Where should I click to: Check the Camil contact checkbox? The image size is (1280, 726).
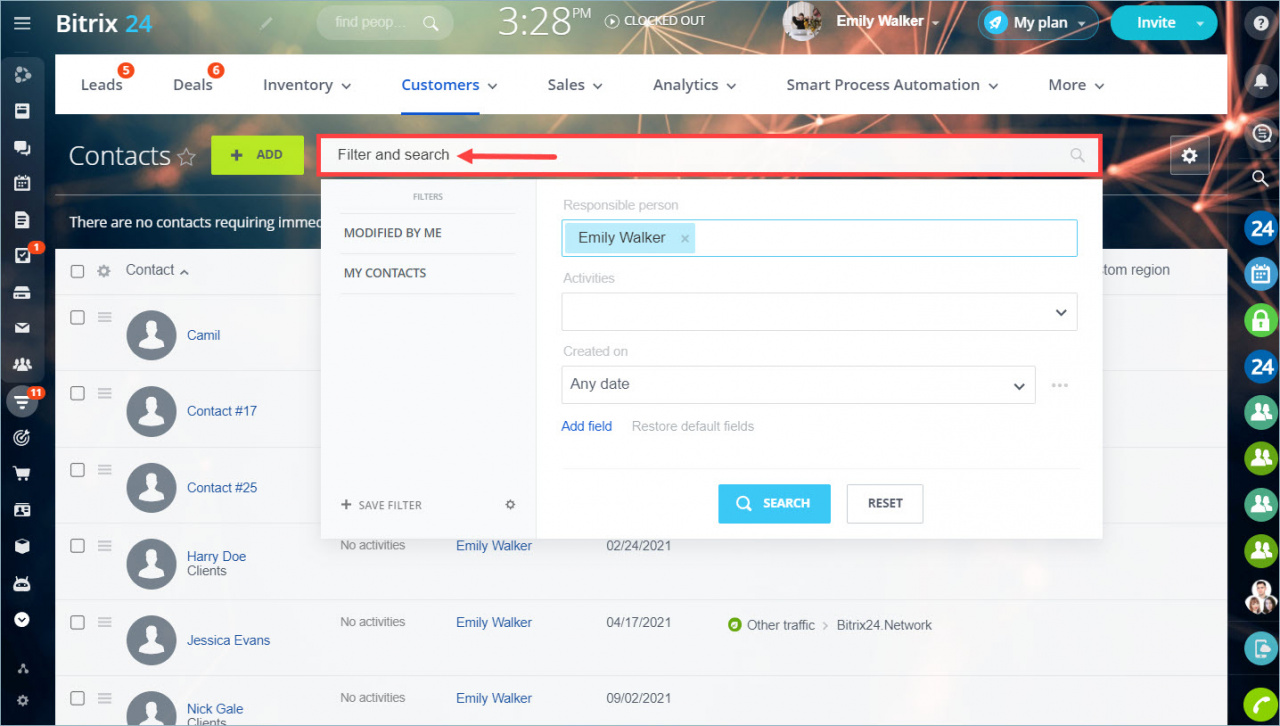77,317
